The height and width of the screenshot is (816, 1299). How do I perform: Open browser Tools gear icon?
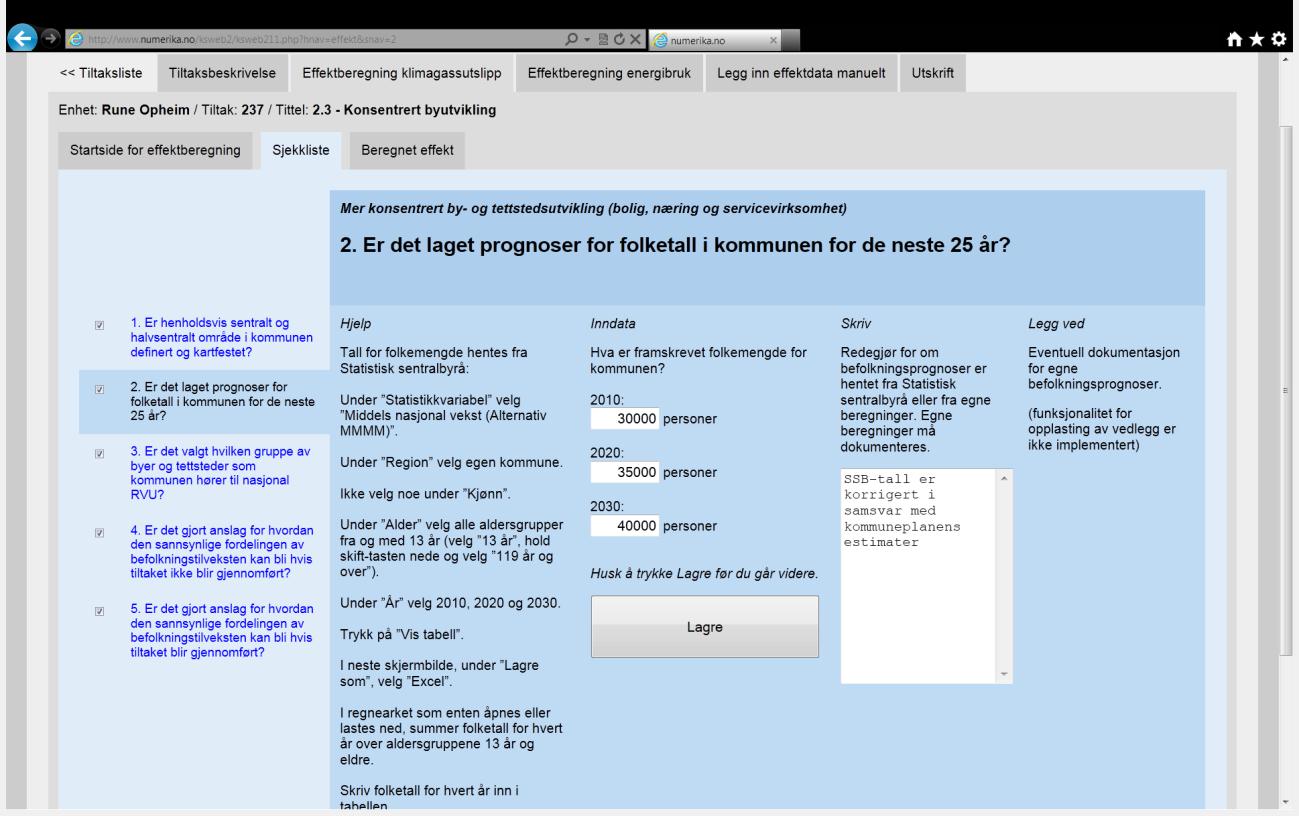1278,38
